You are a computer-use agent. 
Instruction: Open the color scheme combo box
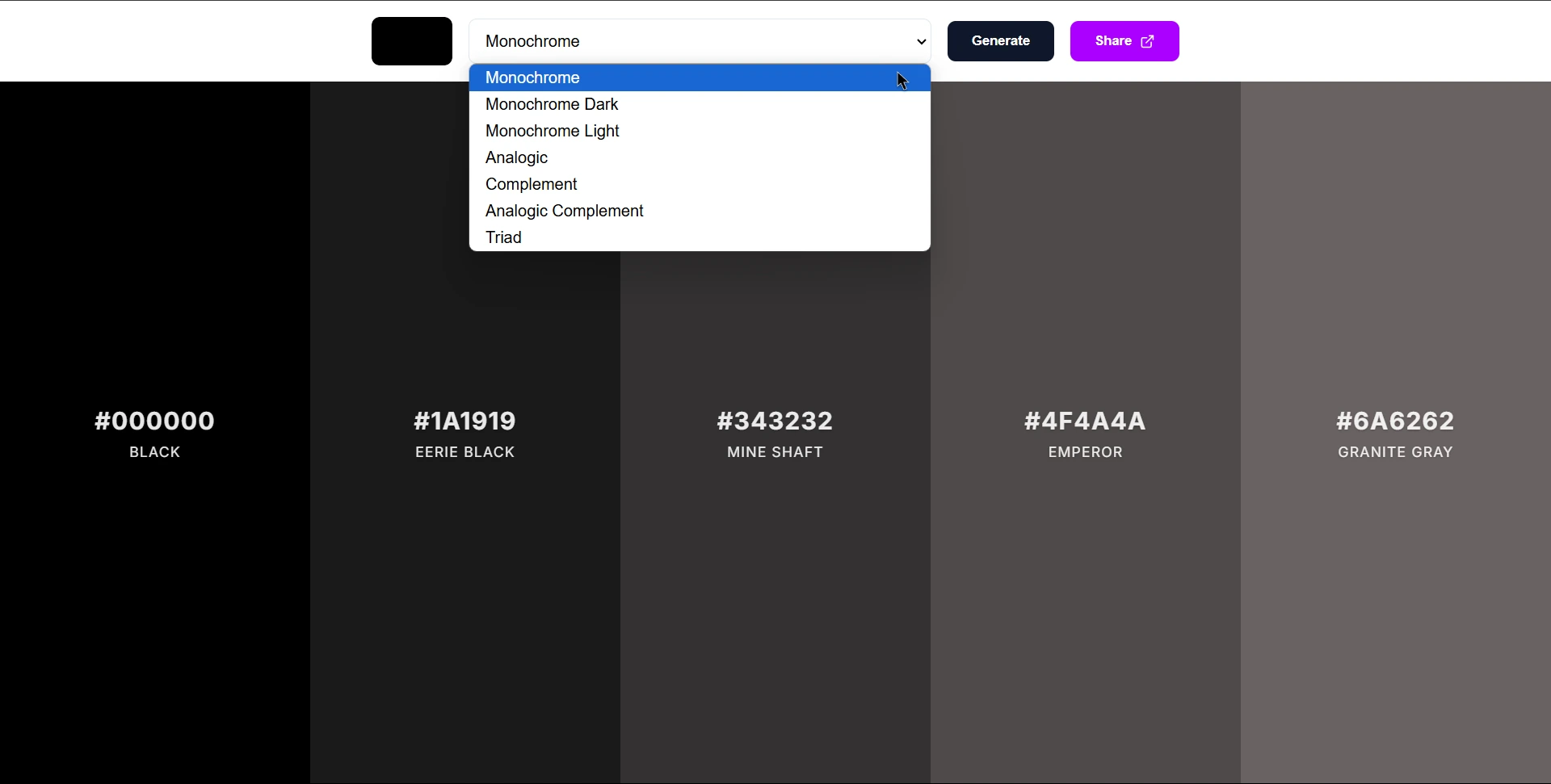click(700, 41)
